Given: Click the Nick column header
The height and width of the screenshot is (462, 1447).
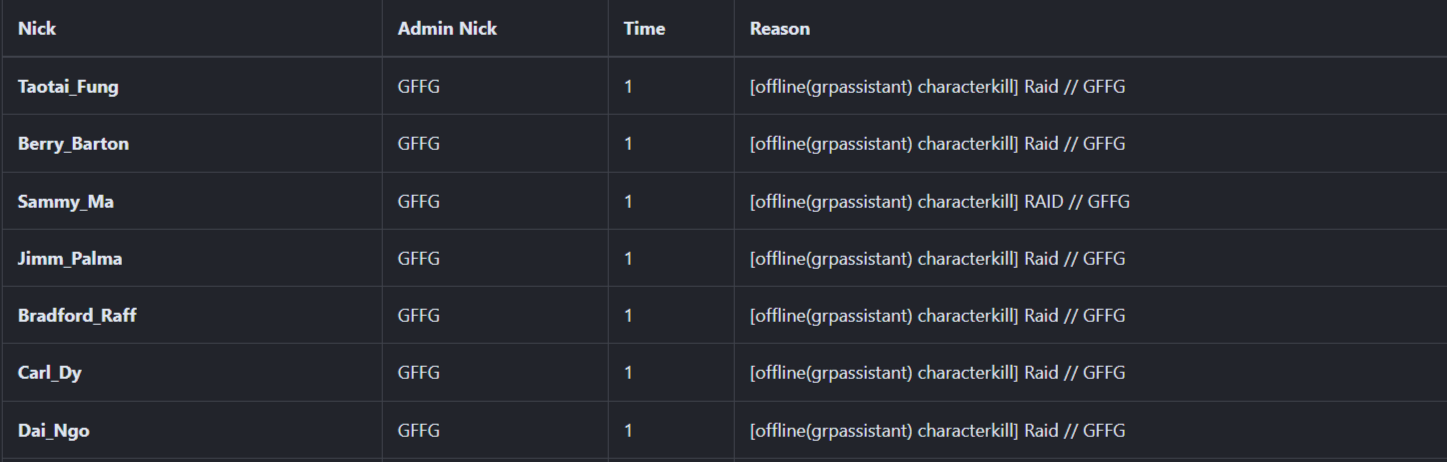Looking at the screenshot, I should (37, 29).
